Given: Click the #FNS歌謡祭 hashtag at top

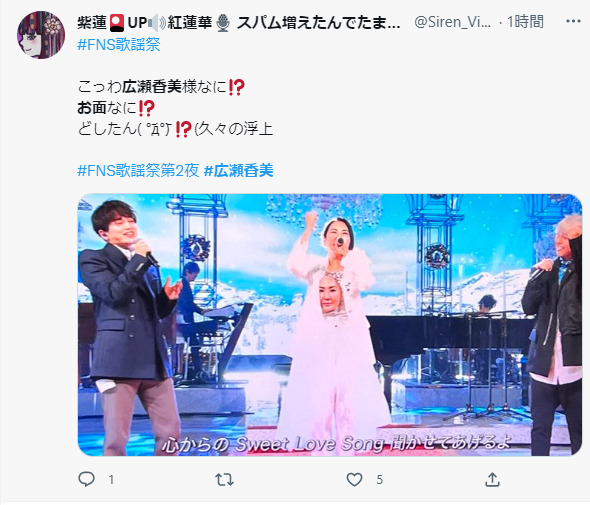Looking at the screenshot, I should pyautogui.click(x=119, y=44).
